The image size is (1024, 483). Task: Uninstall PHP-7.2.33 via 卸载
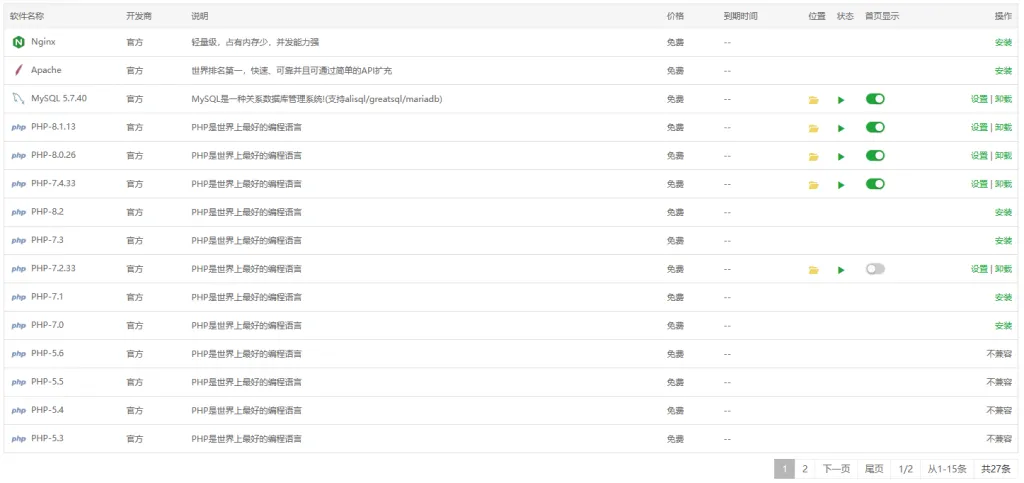coord(1003,269)
